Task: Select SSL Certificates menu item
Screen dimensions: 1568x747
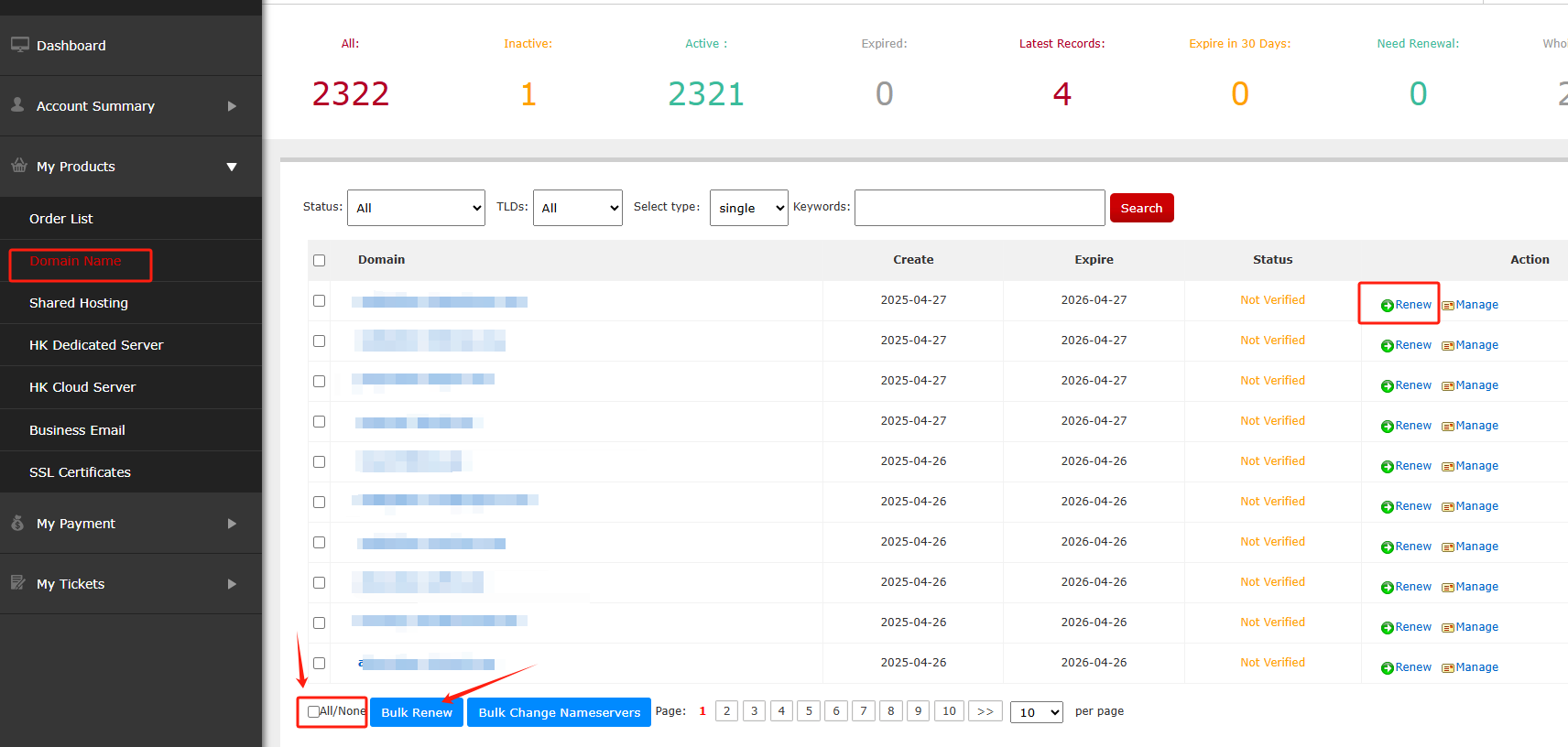Action: pos(80,472)
